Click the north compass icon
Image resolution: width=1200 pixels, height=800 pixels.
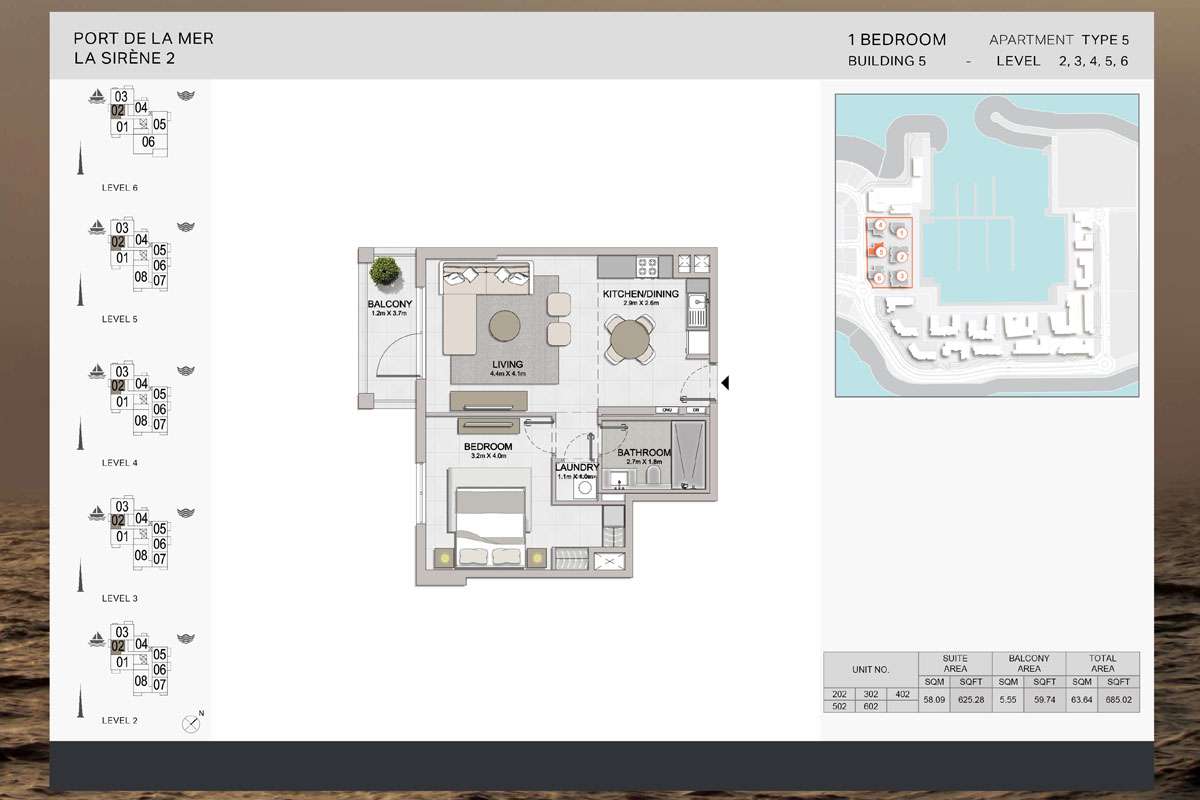(192, 724)
